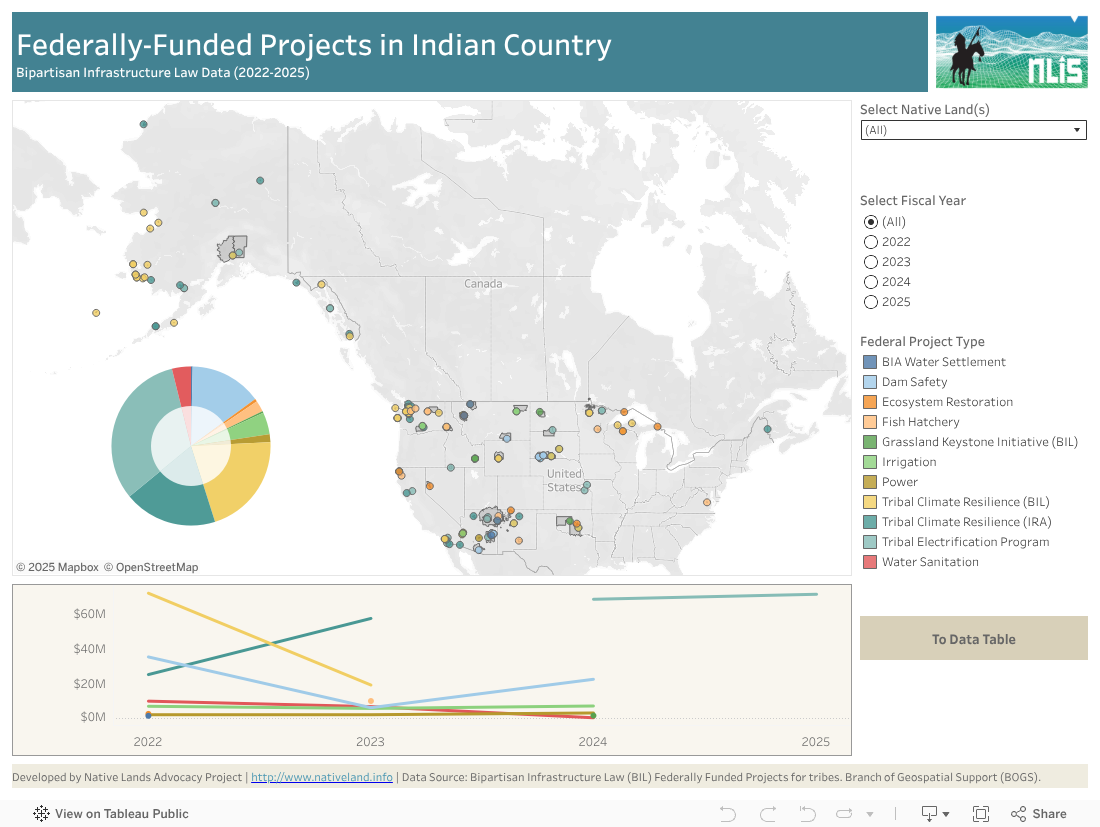The width and height of the screenshot is (1100, 827).
Task: Select the 2024 fiscal year option
Action: 871,282
